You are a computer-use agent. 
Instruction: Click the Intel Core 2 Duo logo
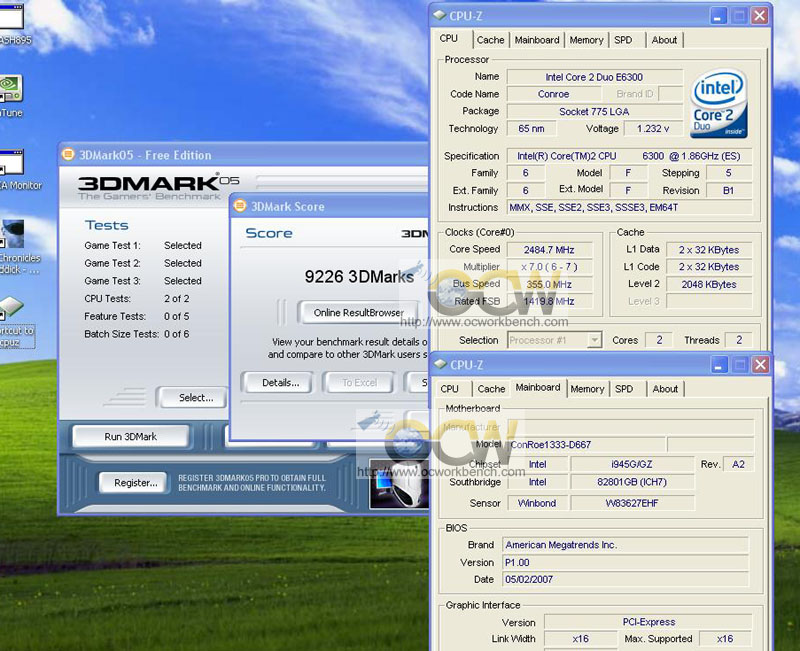(719, 104)
